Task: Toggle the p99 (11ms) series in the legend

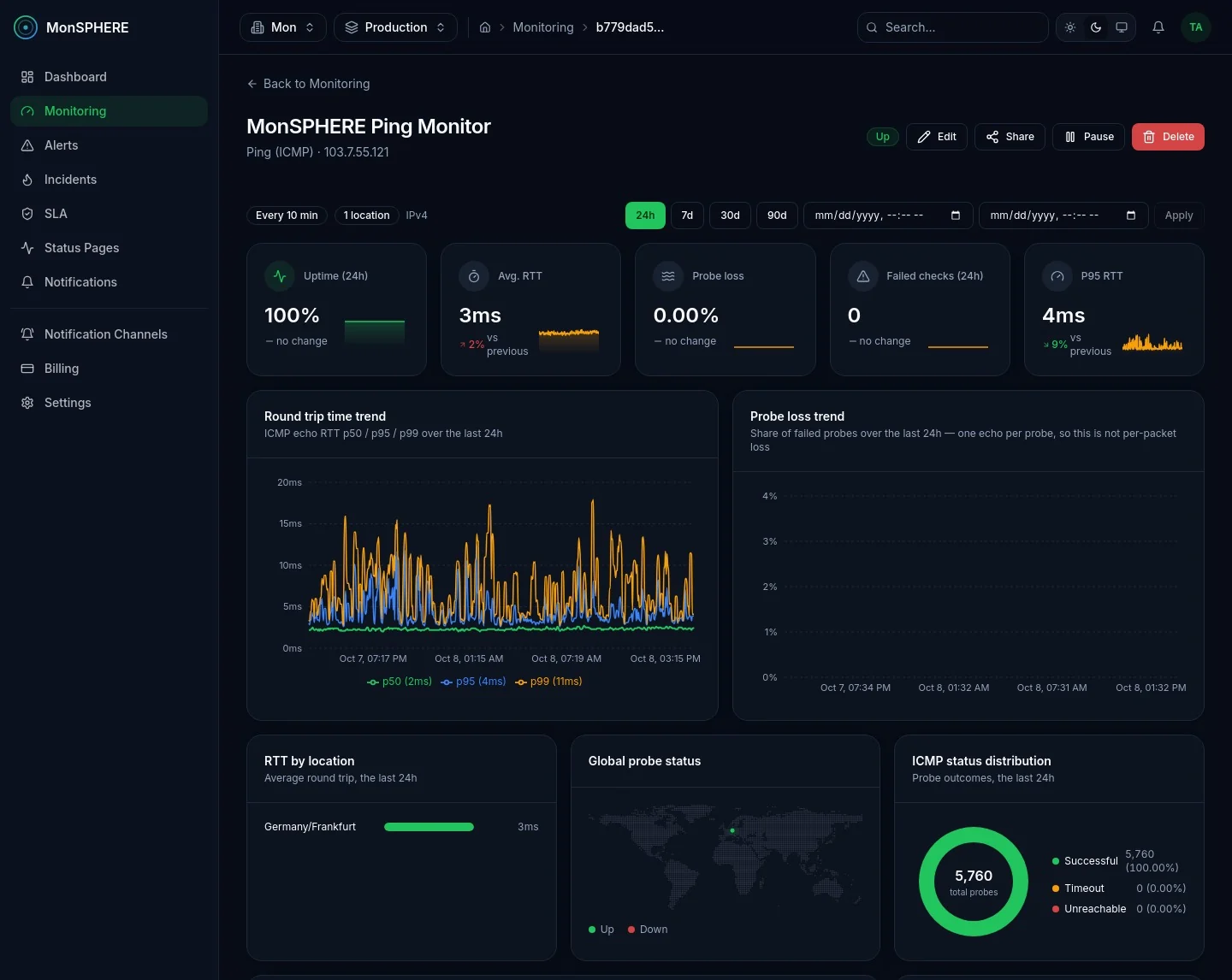Action: (x=548, y=682)
